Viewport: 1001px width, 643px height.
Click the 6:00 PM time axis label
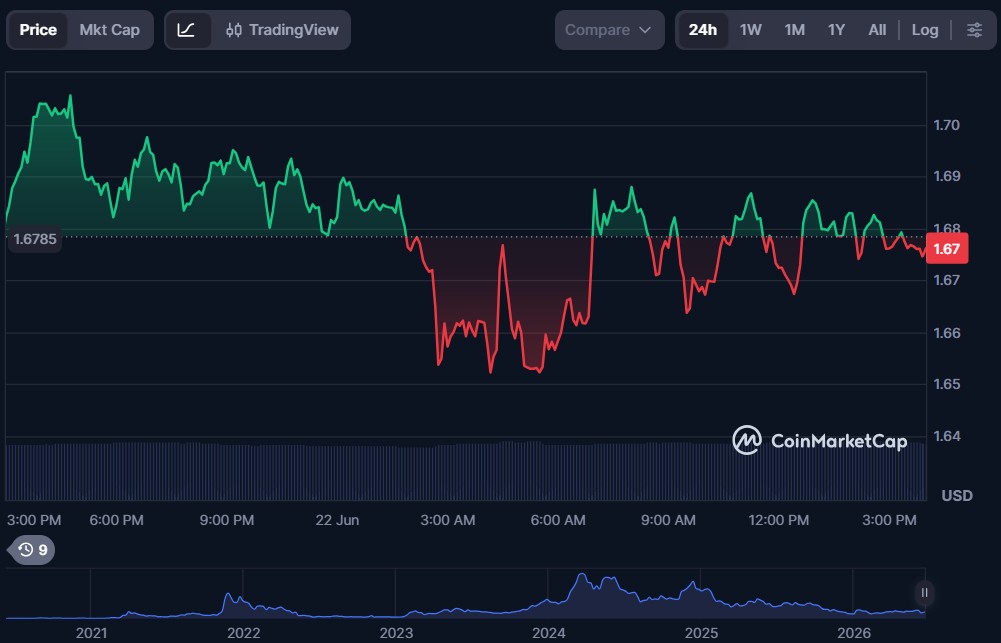(116, 520)
